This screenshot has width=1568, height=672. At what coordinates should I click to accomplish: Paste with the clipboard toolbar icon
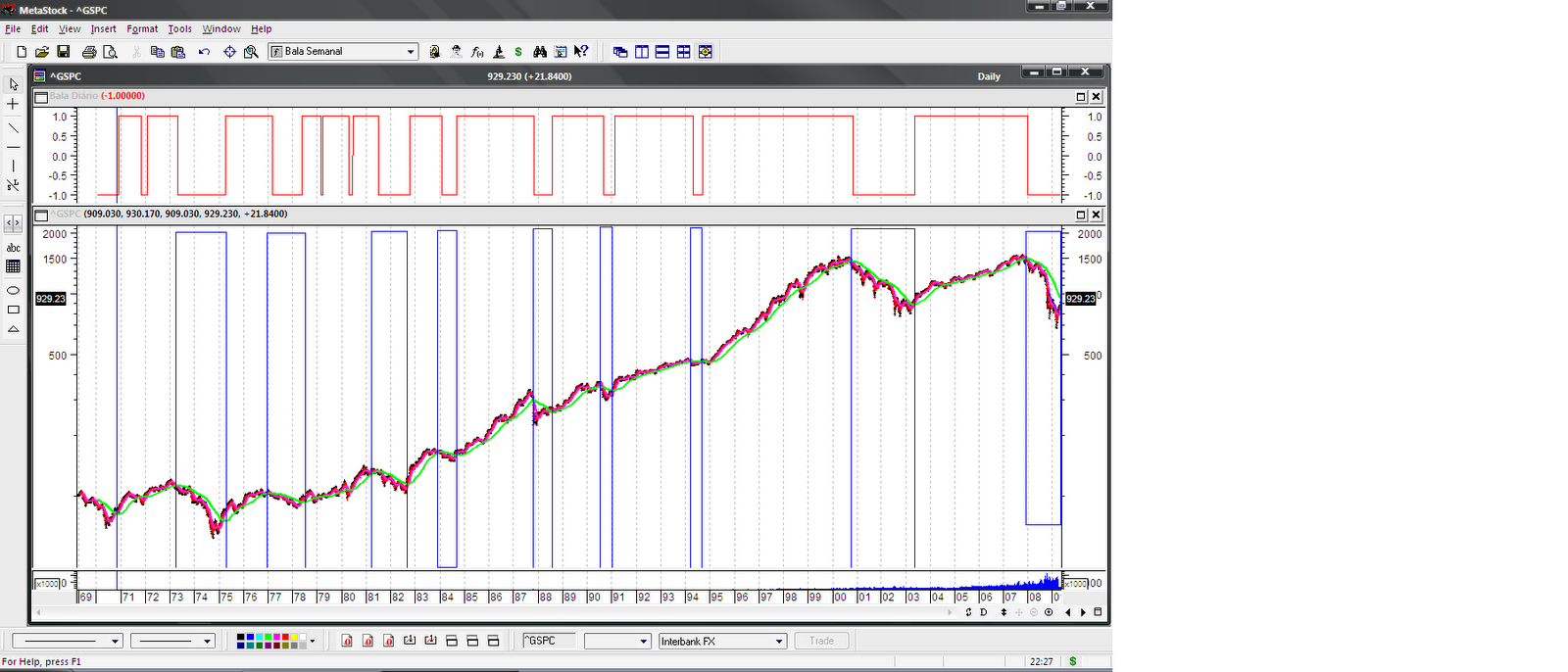[178, 52]
